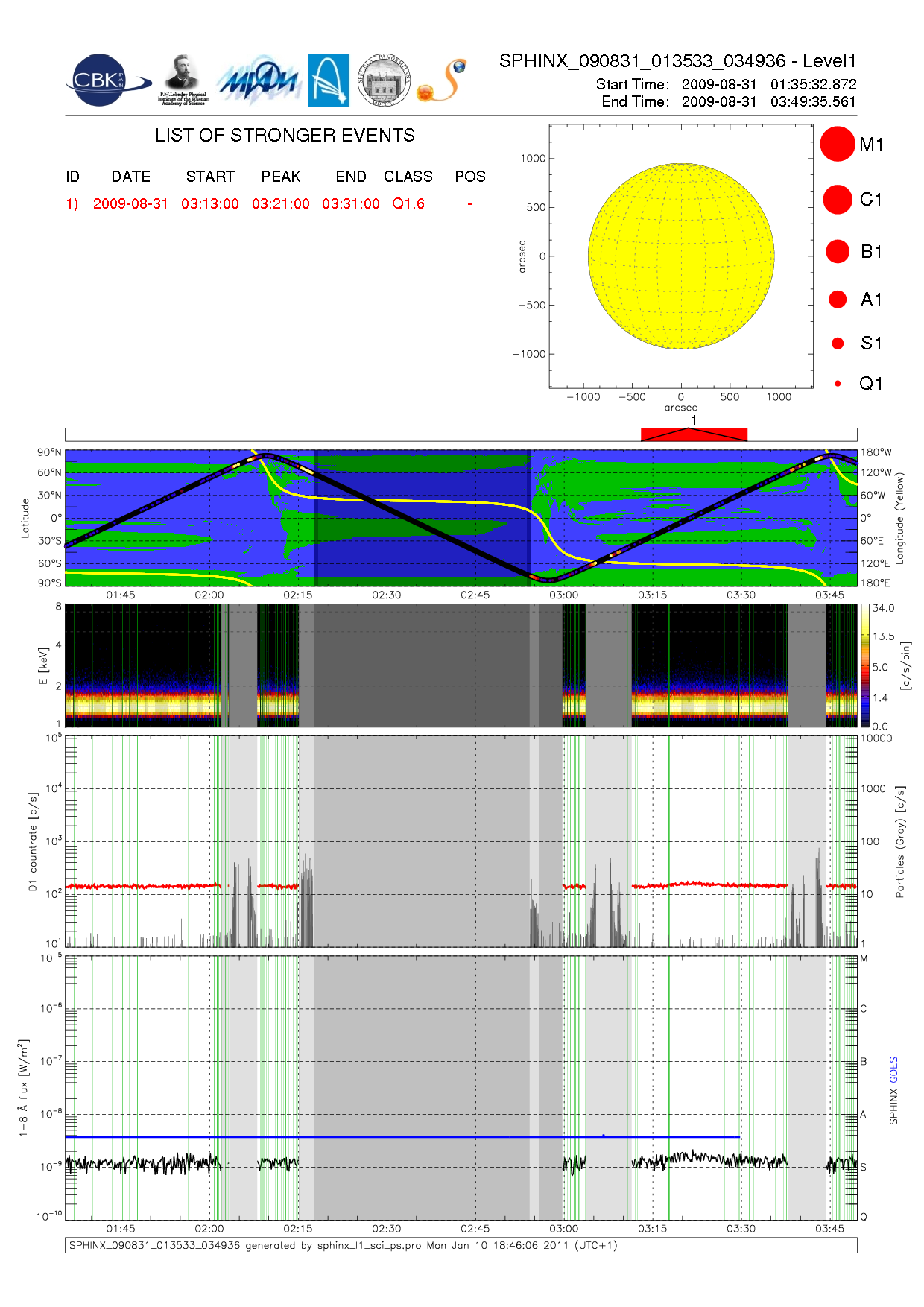Viewport: 924px width, 1307px height.
Task: Click the A1 class red circle
Action: [x=838, y=299]
